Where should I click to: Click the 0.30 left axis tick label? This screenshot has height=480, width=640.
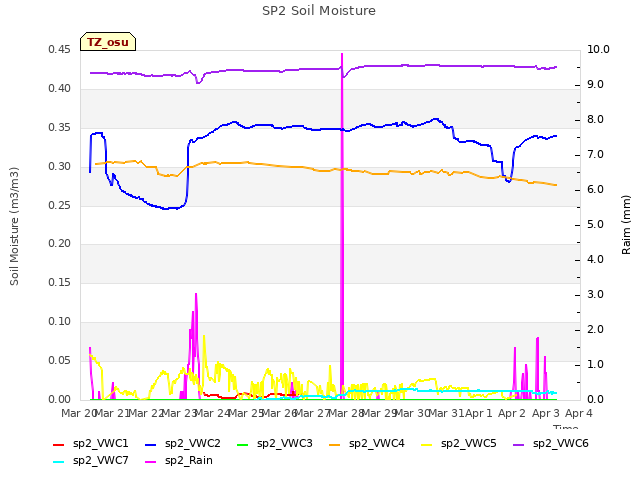[59, 167]
